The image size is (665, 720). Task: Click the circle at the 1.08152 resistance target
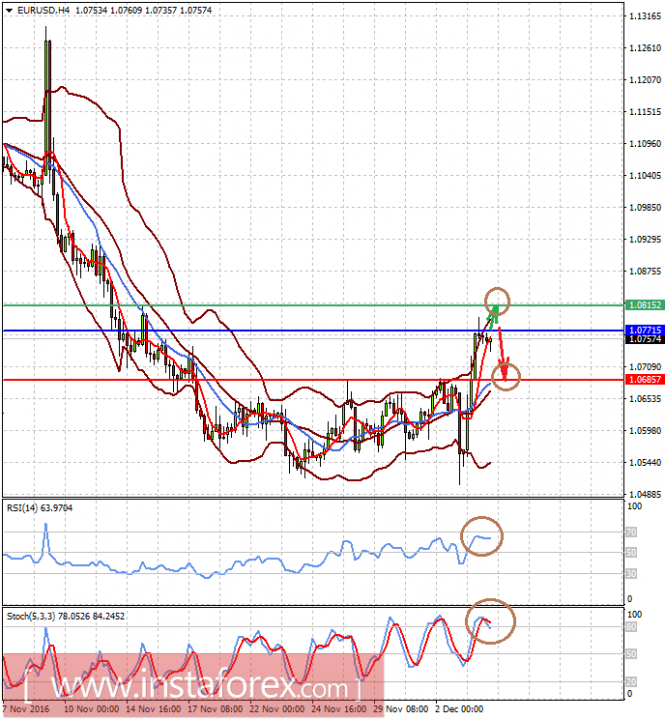(x=497, y=299)
